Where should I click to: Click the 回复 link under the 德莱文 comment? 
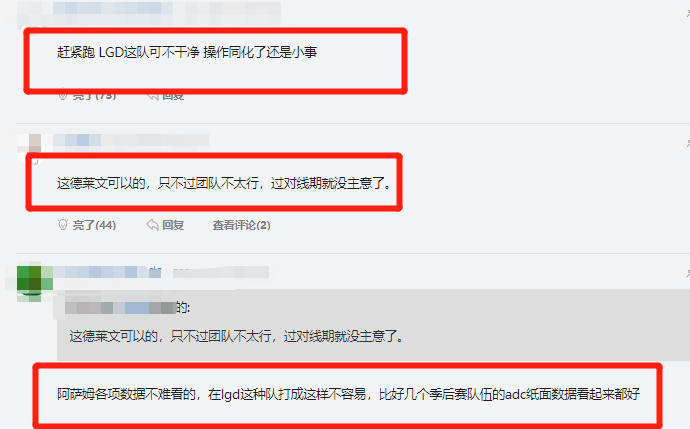click(x=173, y=225)
